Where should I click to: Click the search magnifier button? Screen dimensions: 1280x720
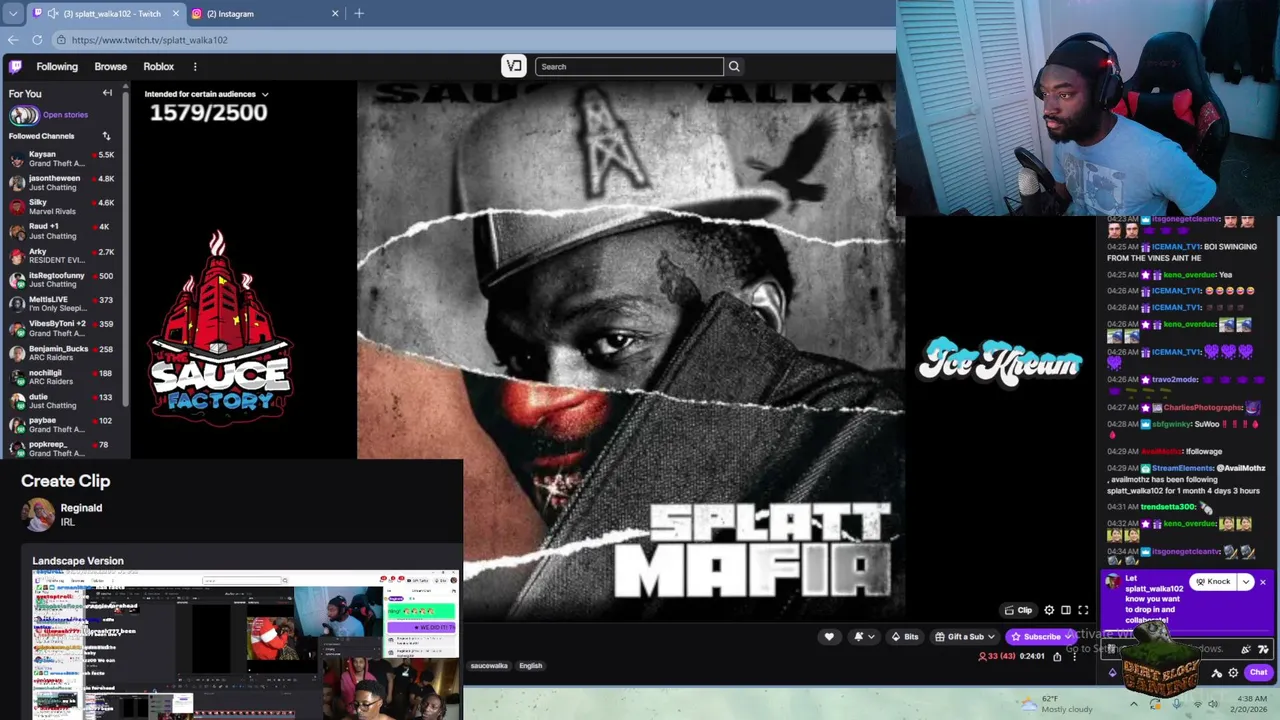[x=734, y=67]
